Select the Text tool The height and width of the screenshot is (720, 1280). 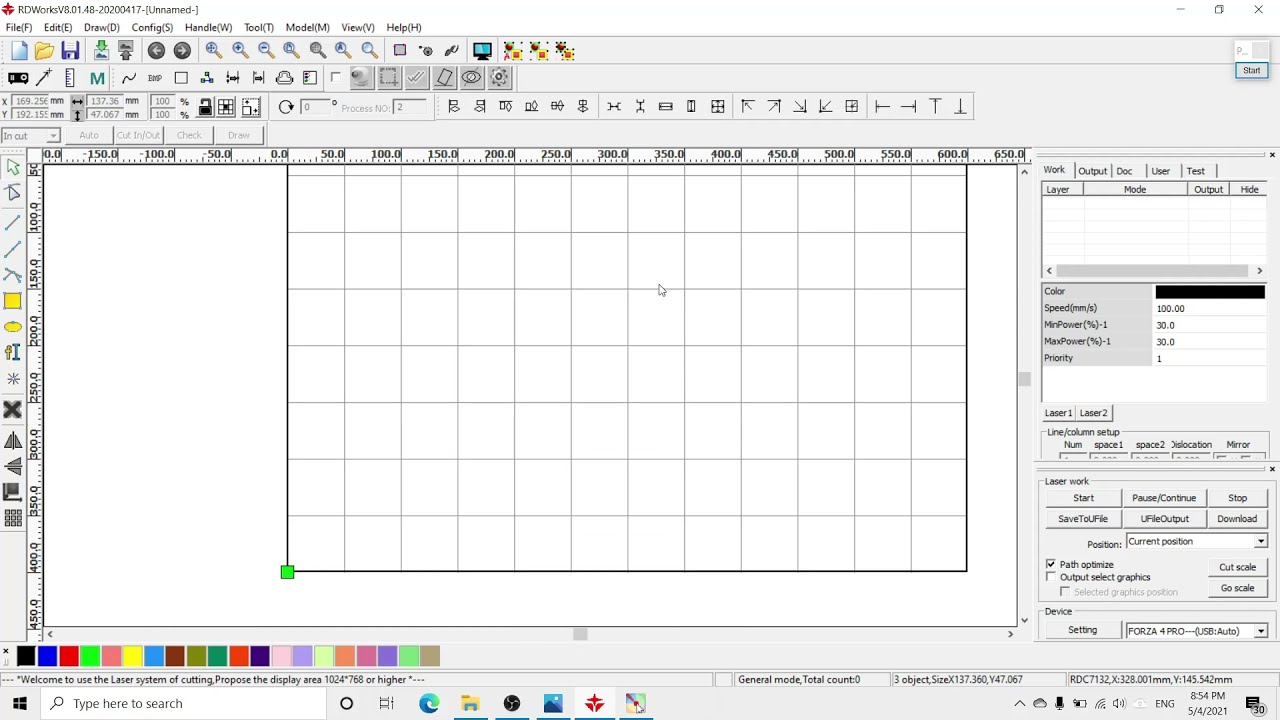[13, 352]
